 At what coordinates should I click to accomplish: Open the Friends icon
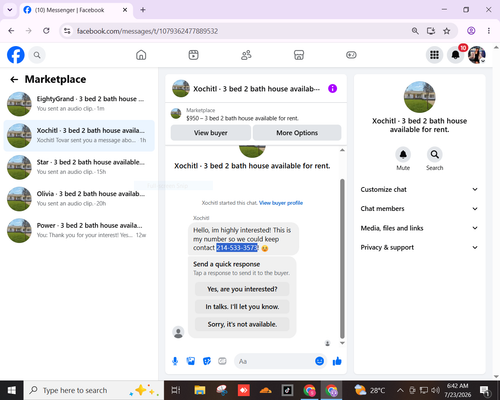point(246,55)
